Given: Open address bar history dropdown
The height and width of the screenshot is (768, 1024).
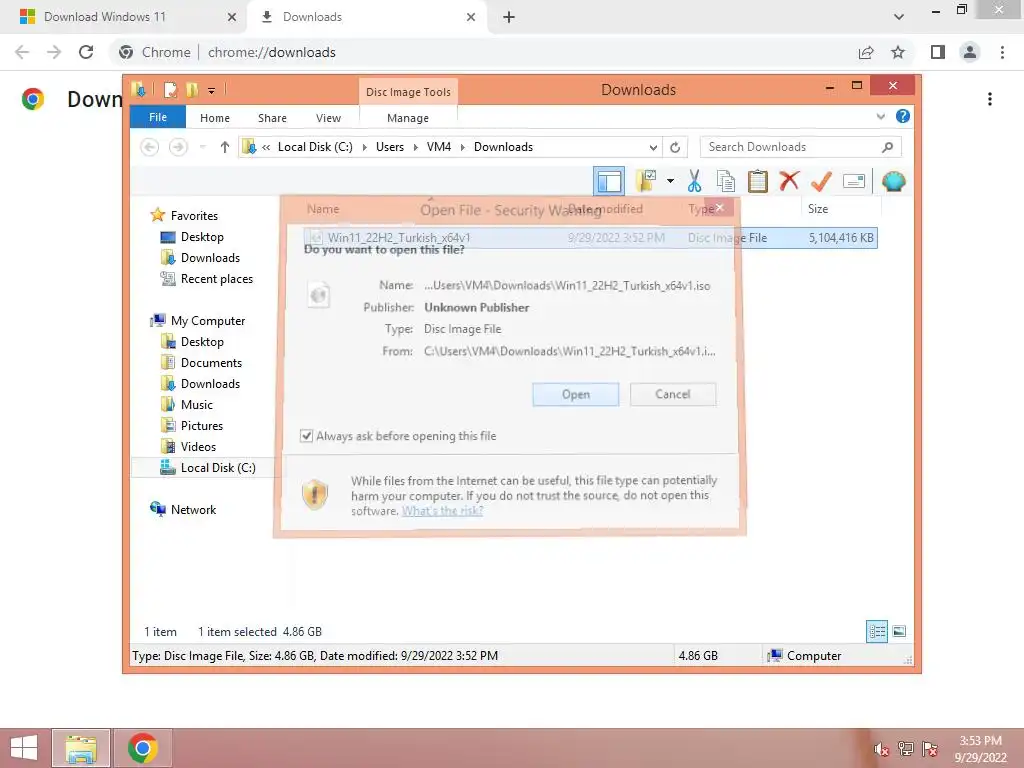Looking at the screenshot, I should tap(653, 147).
